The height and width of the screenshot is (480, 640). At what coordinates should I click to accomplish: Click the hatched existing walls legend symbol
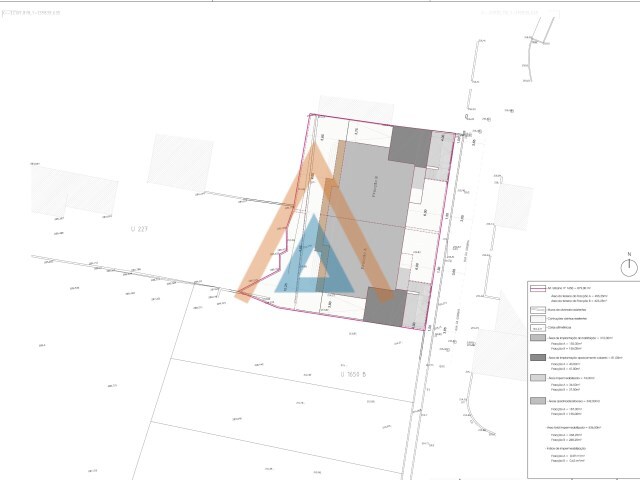538,310
